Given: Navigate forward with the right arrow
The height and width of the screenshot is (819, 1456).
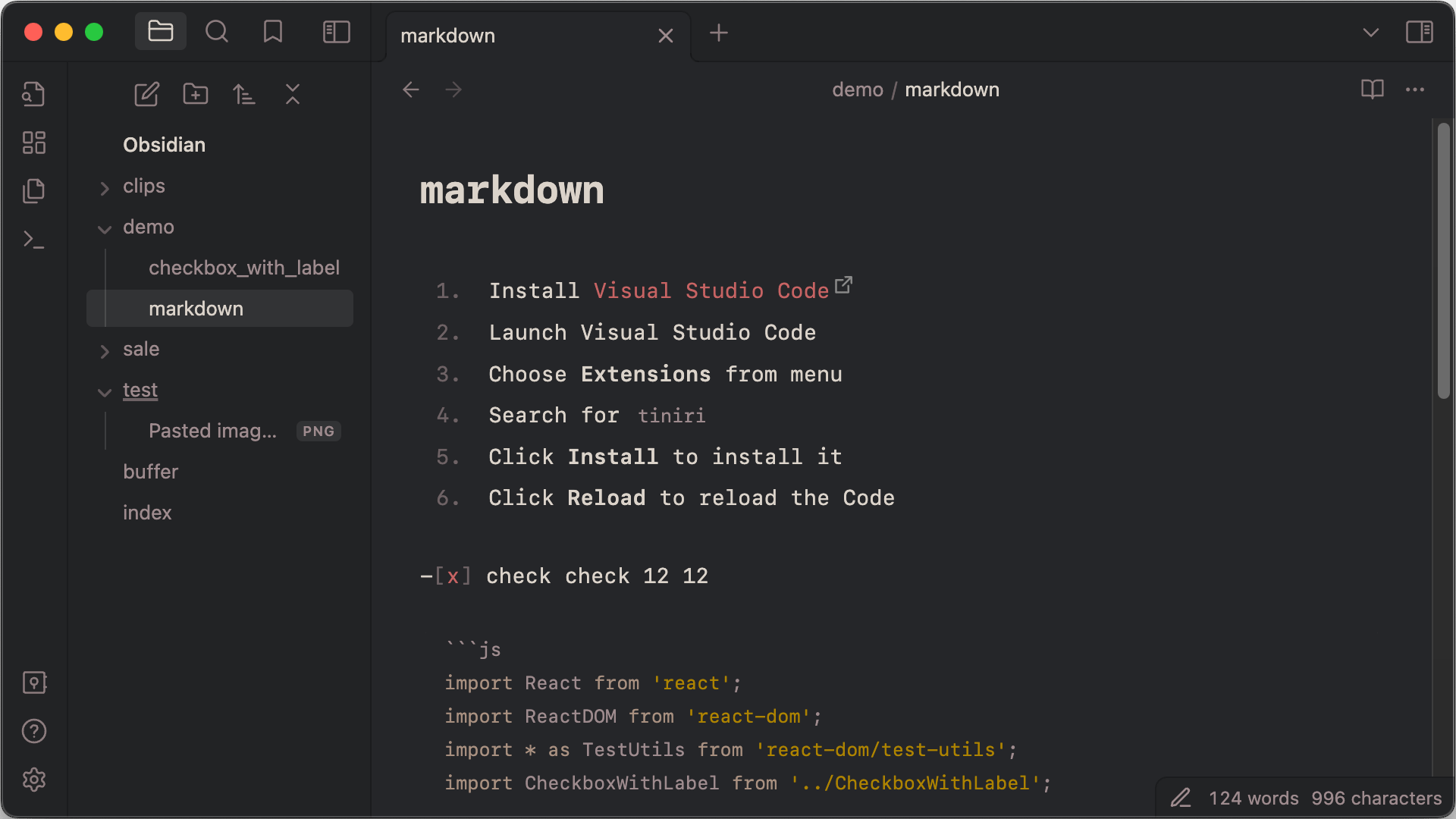Looking at the screenshot, I should [x=453, y=89].
